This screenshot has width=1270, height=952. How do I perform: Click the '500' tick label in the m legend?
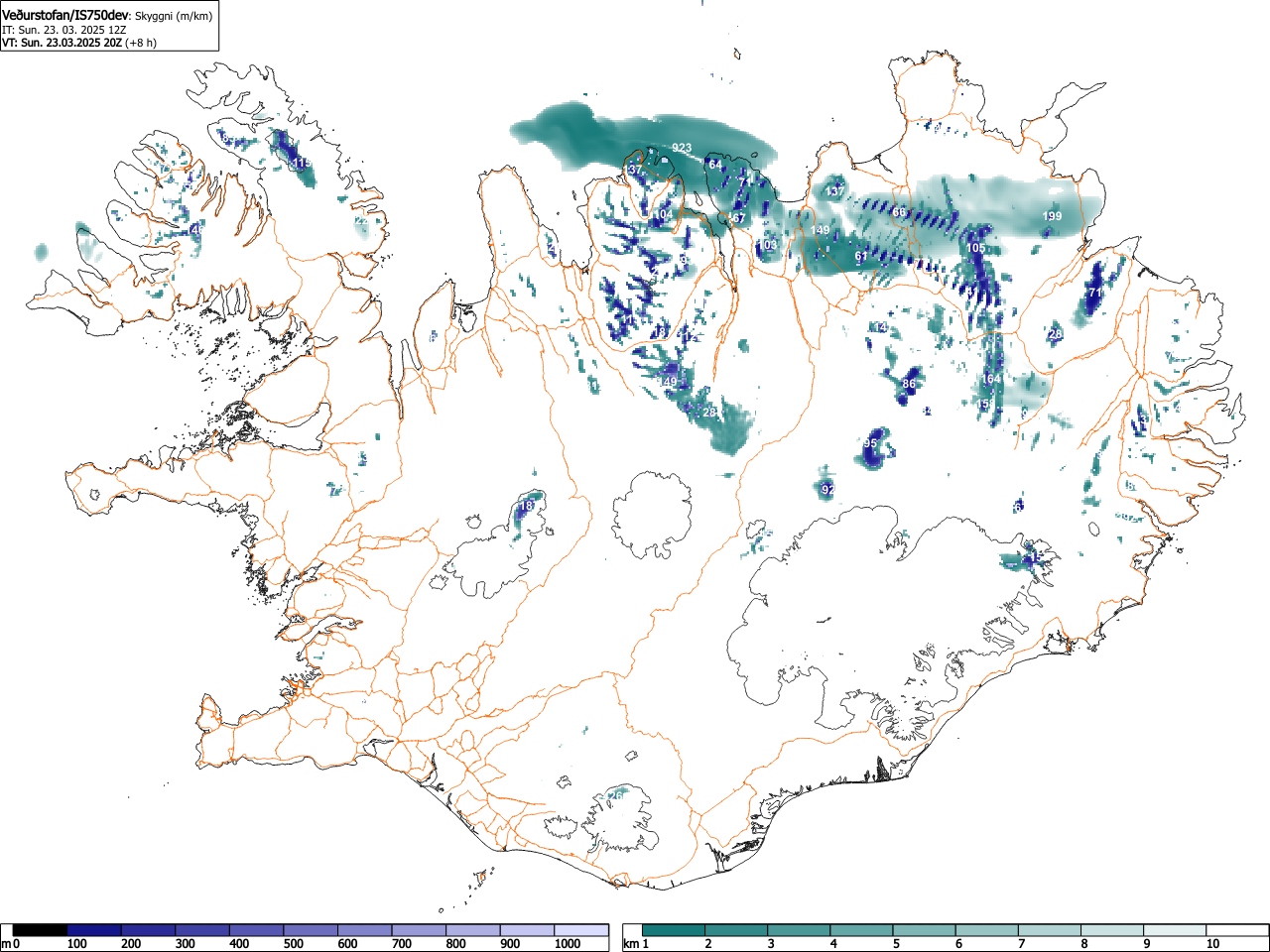coord(293,944)
